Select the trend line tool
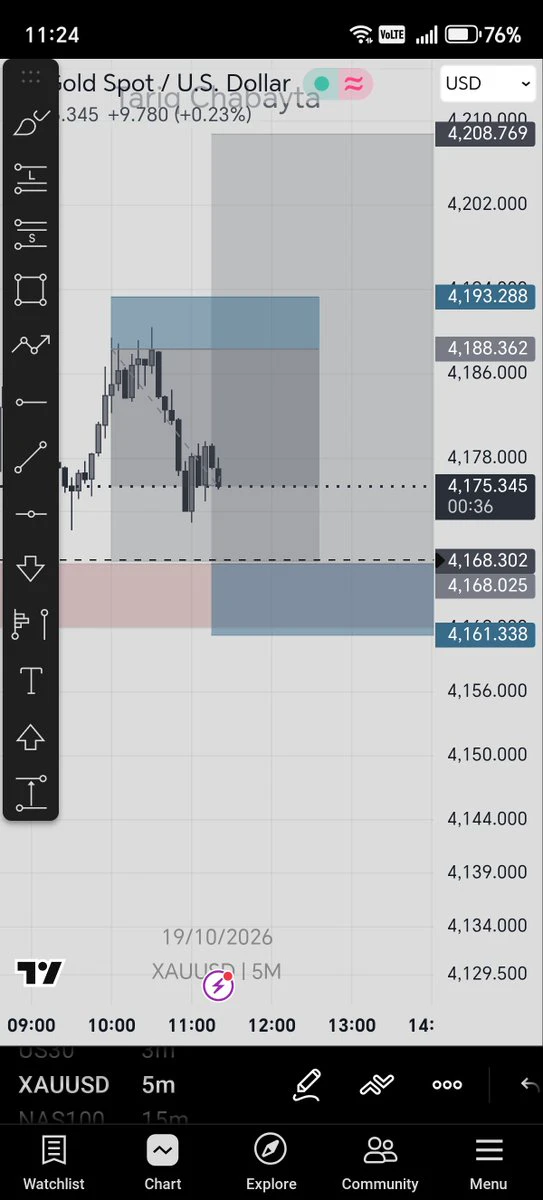This screenshot has width=543, height=1200. (30, 458)
